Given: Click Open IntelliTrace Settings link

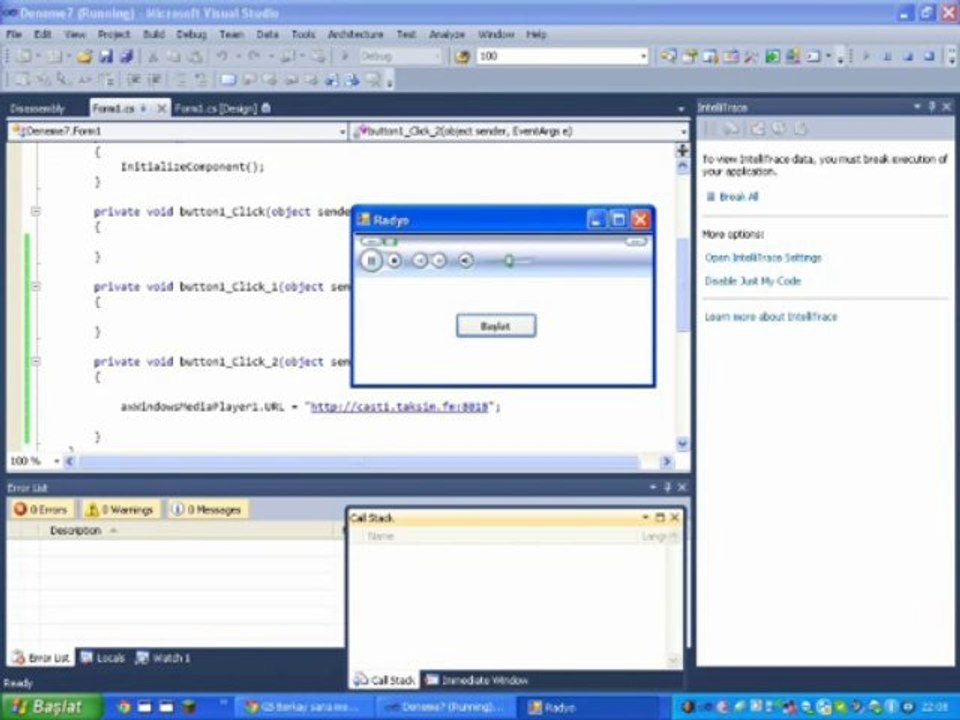Looking at the screenshot, I should 763,258.
